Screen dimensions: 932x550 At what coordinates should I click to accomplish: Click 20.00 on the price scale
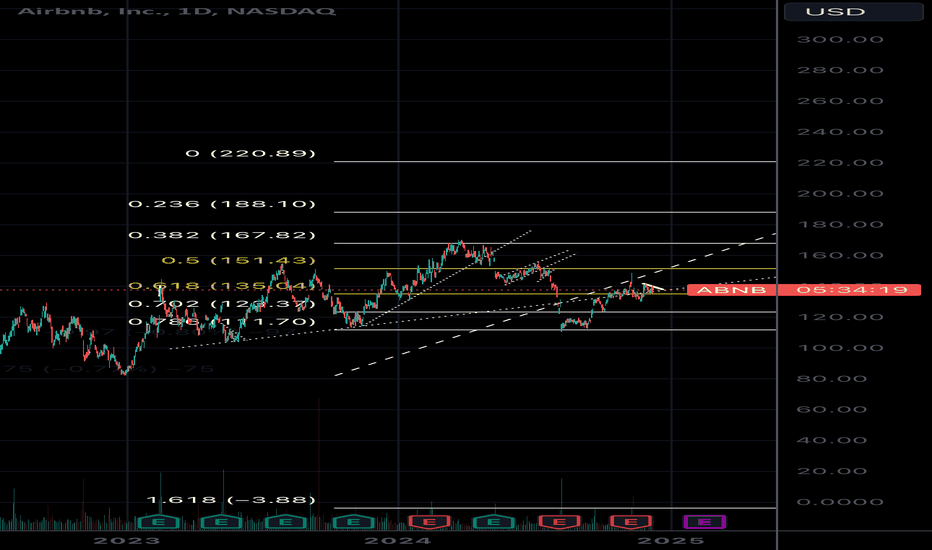coord(832,472)
